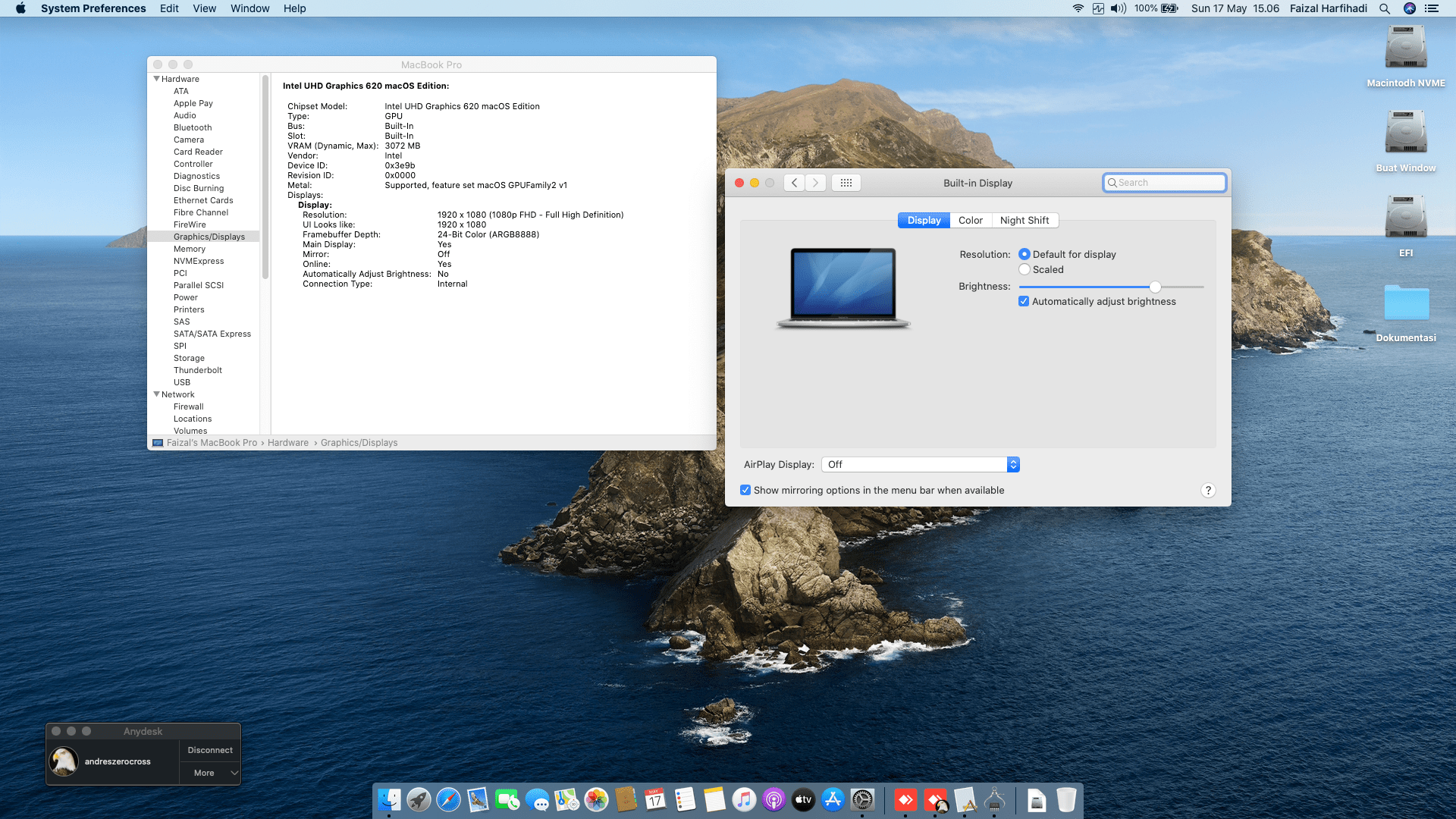The height and width of the screenshot is (819, 1456).
Task: Open Podcasts from the Dock
Action: pos(773,799)
